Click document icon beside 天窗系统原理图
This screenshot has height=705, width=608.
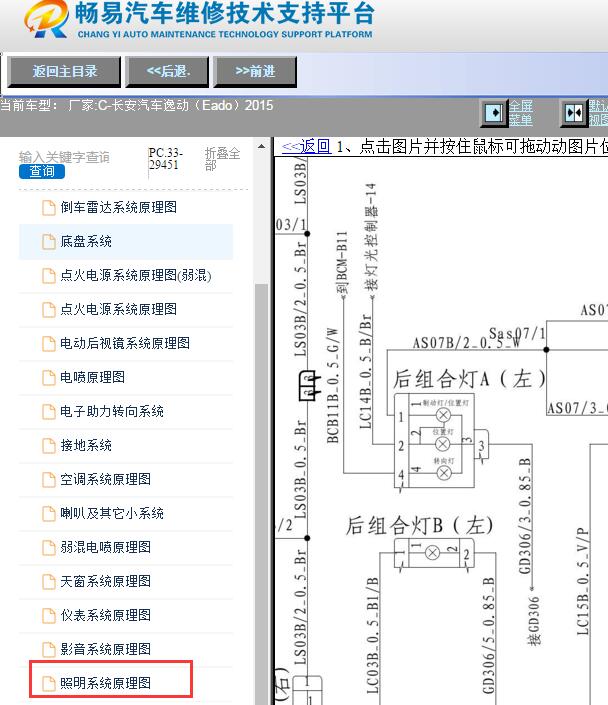(x=49, y=582)
